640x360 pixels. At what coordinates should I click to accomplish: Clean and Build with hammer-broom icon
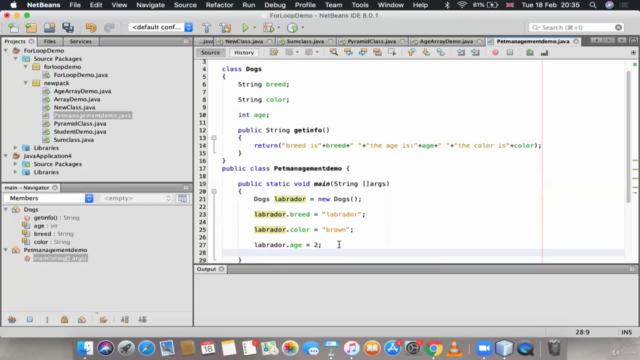coord(225,27)
